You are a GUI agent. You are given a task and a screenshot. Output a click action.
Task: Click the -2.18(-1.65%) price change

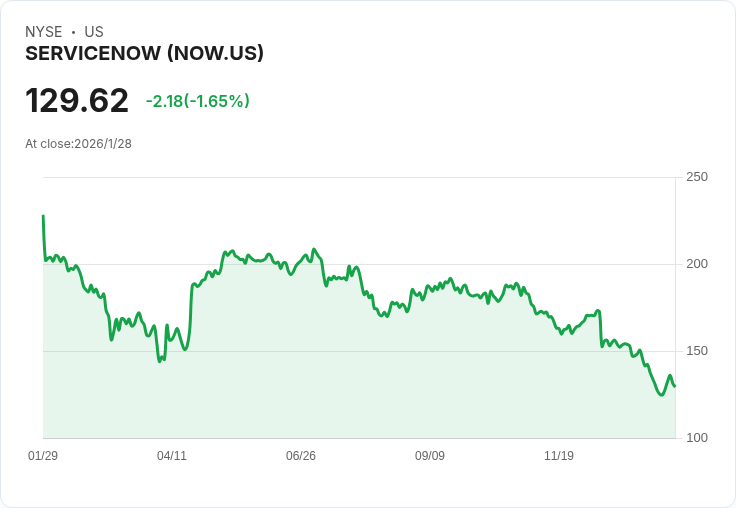pyautogui.click(x=197, y=101)
